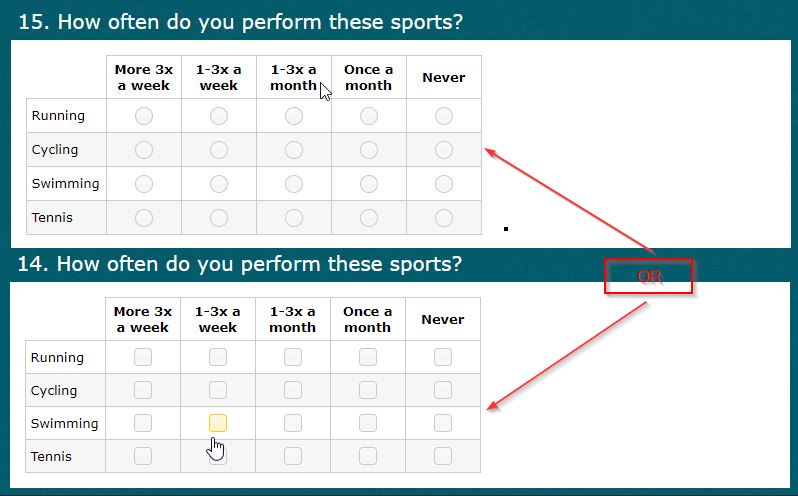Click the red 'OR' annotation box
The height and width of the screenshot is (496, 798).
(x=648, y=276)
